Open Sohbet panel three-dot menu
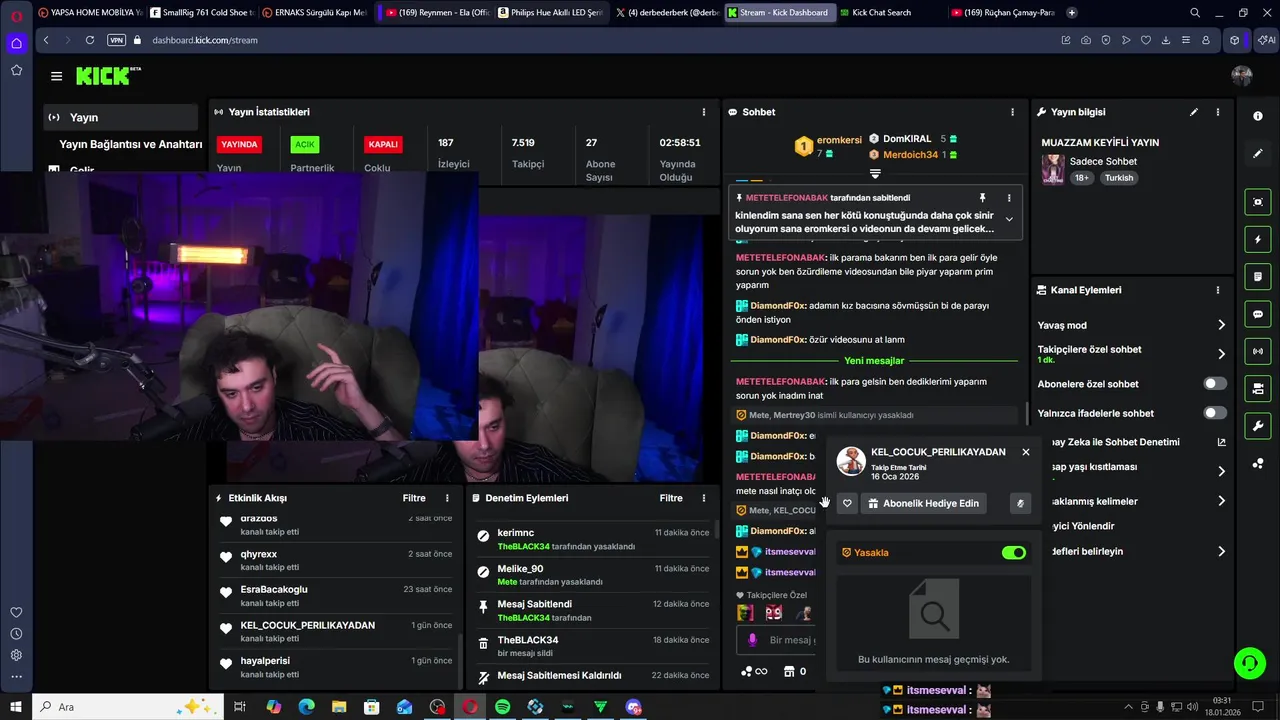 pyautogui.click(x=1012, y=112)
